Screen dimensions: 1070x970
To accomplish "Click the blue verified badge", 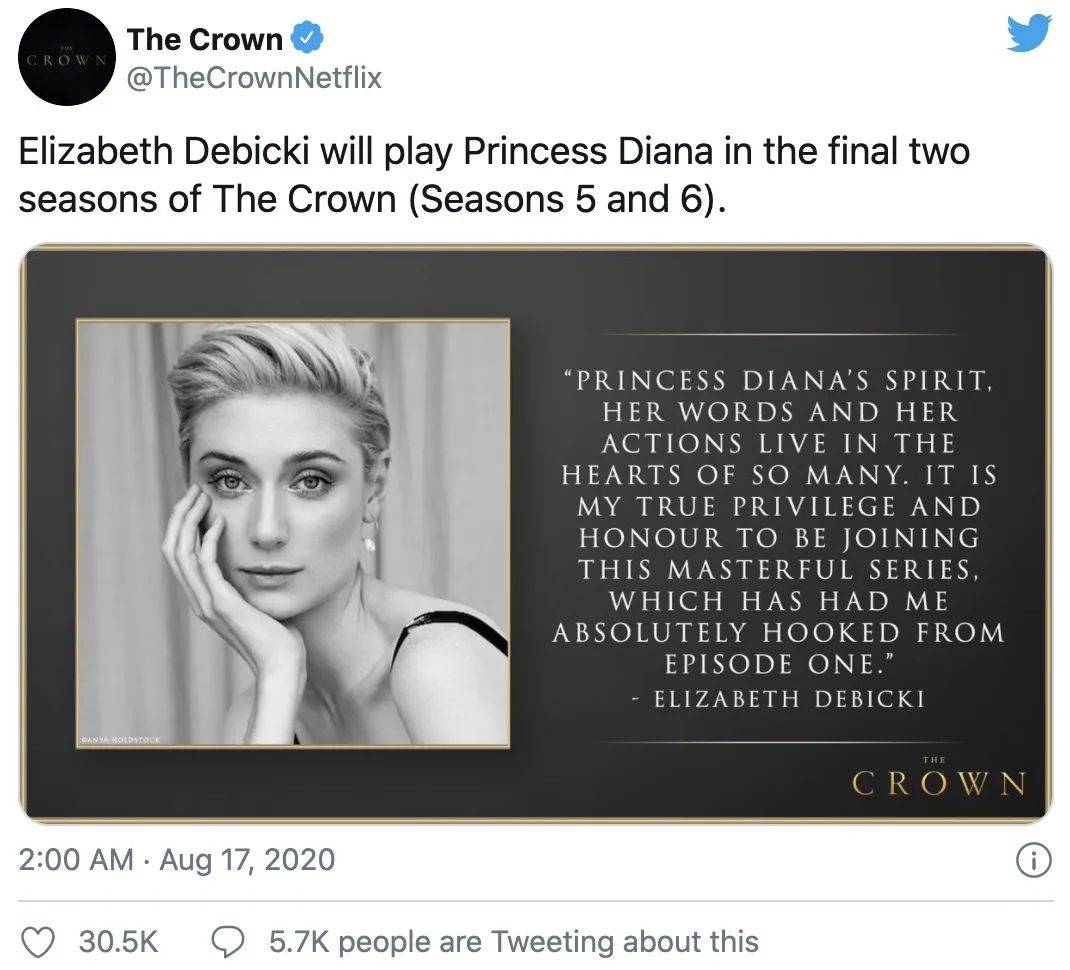I will point(306,39).
